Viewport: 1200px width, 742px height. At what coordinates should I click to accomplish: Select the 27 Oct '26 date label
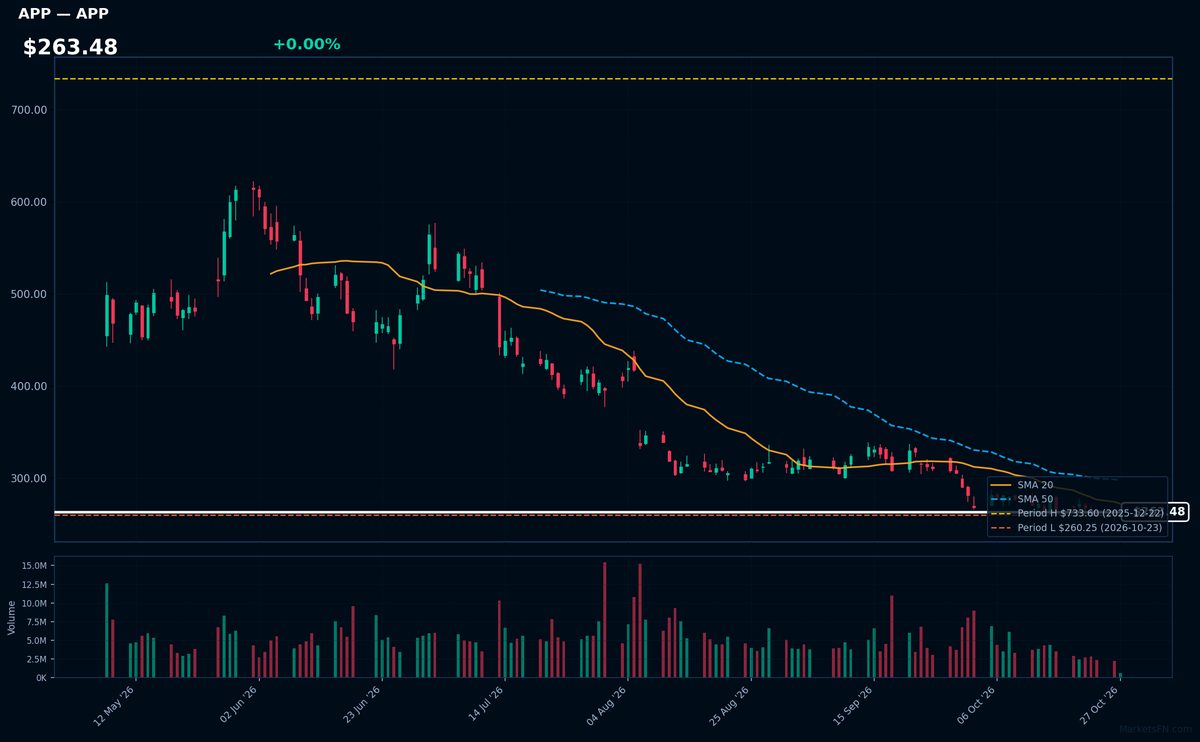[1098, 707]
